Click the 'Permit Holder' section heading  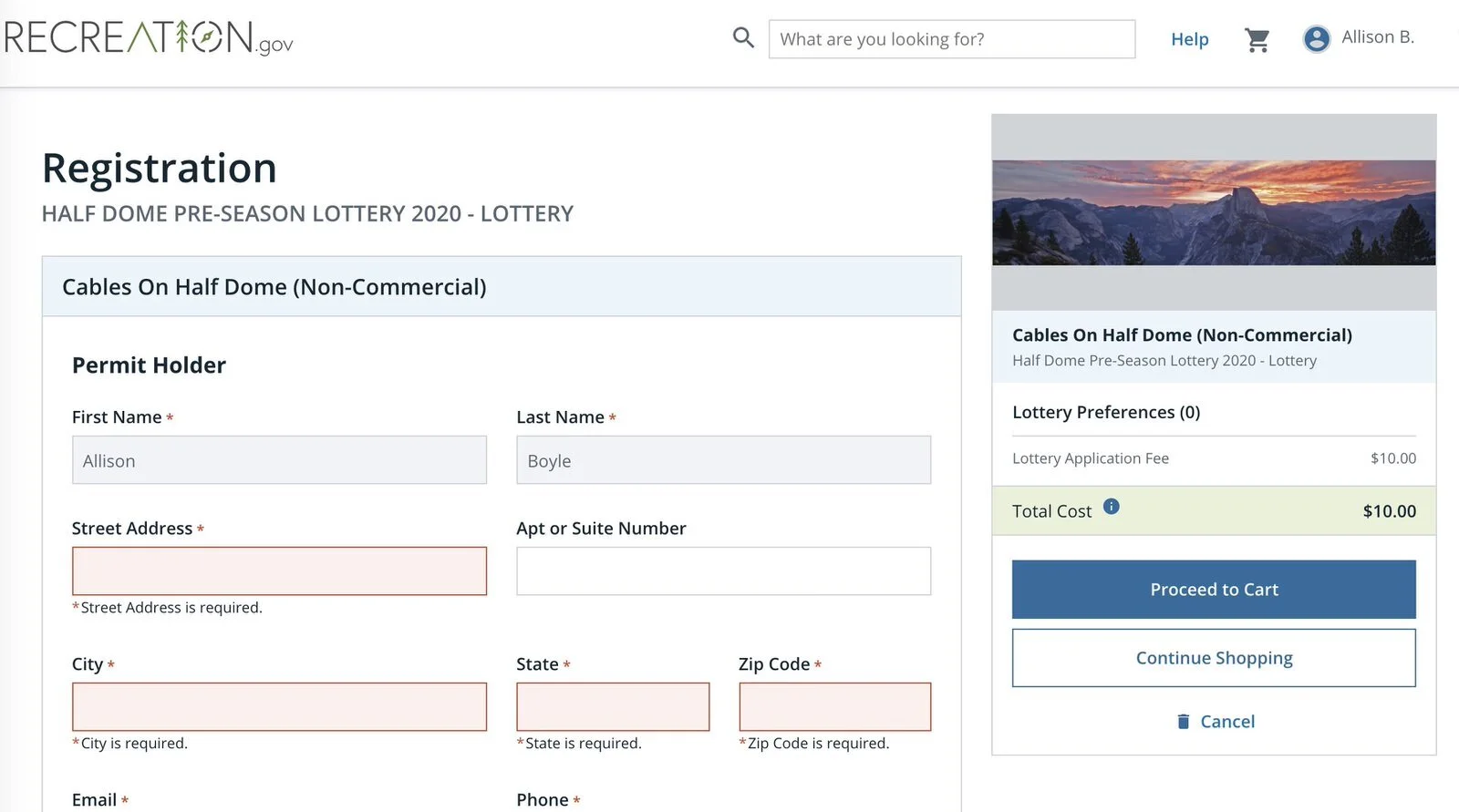pyautogui.click(x=149, y=365)
